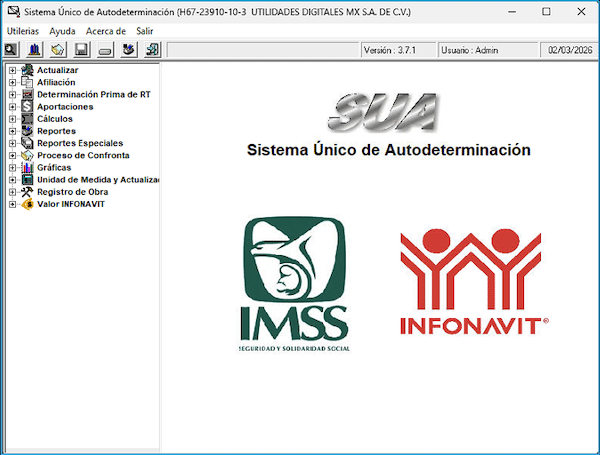Expand the Proceso de Confronta node
This screenshot has width=600, height=455.
pos(12,155)
